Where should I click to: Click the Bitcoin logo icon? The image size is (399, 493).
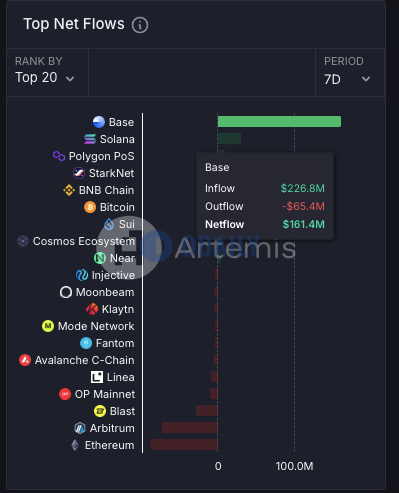click(90, 207)
